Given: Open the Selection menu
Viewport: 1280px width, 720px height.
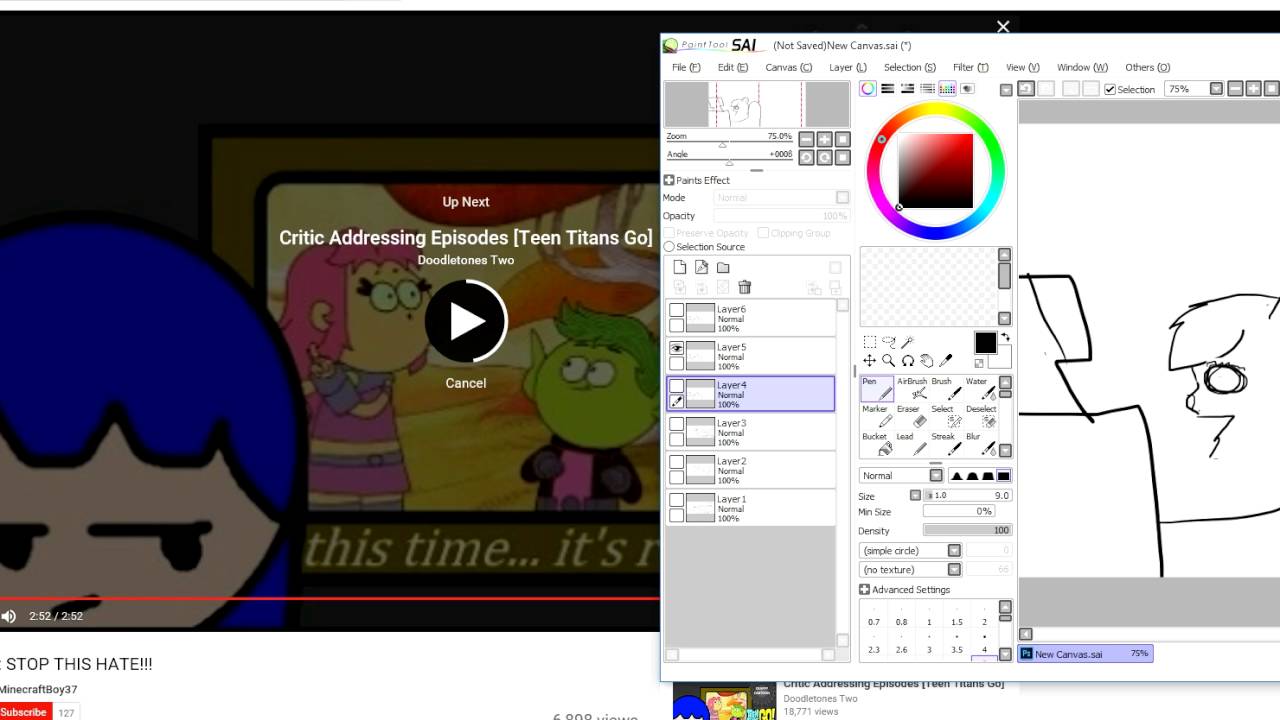Looking at the screenshot, I should point(910,67).
